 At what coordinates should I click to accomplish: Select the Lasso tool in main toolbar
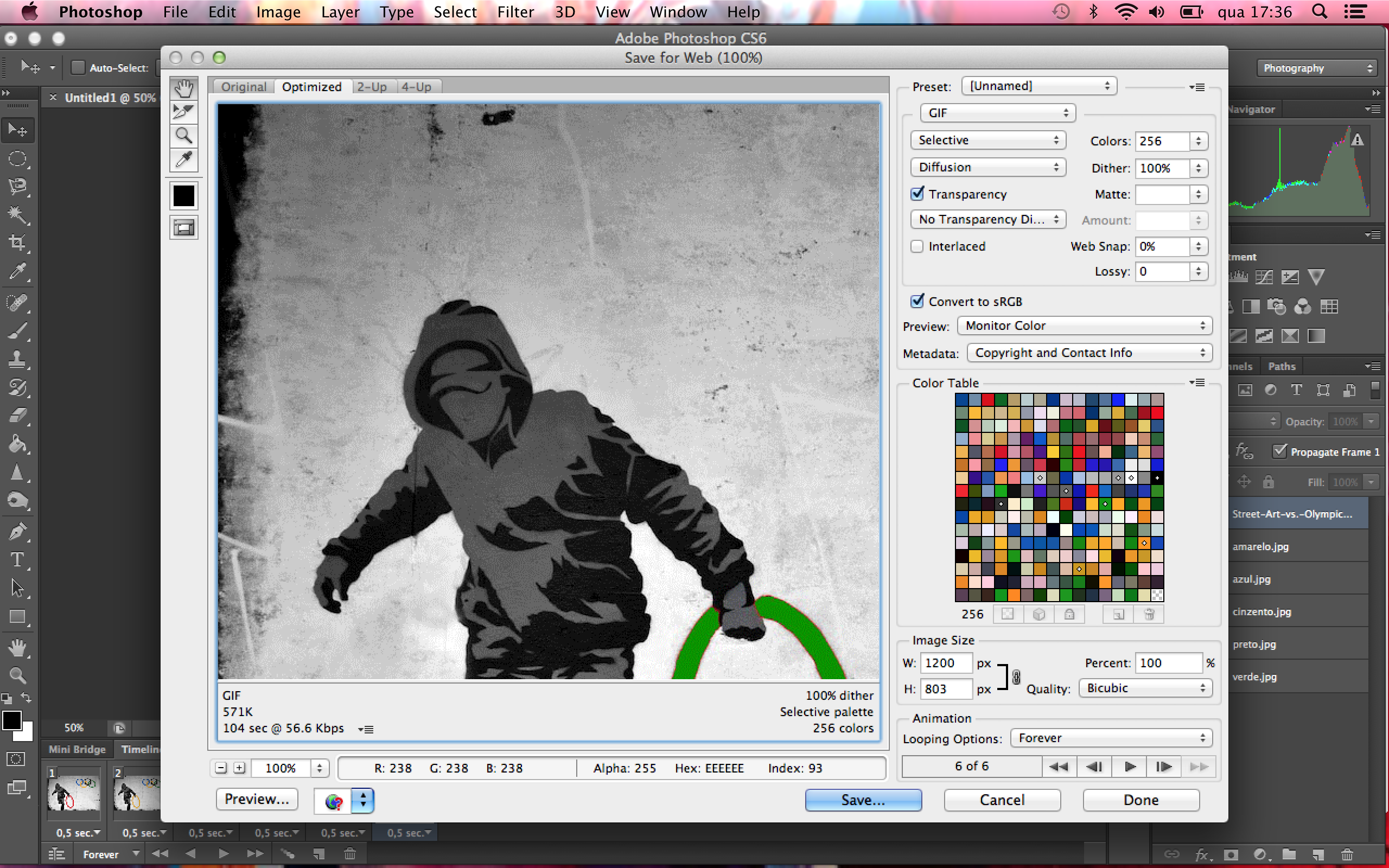coord(17,186)
